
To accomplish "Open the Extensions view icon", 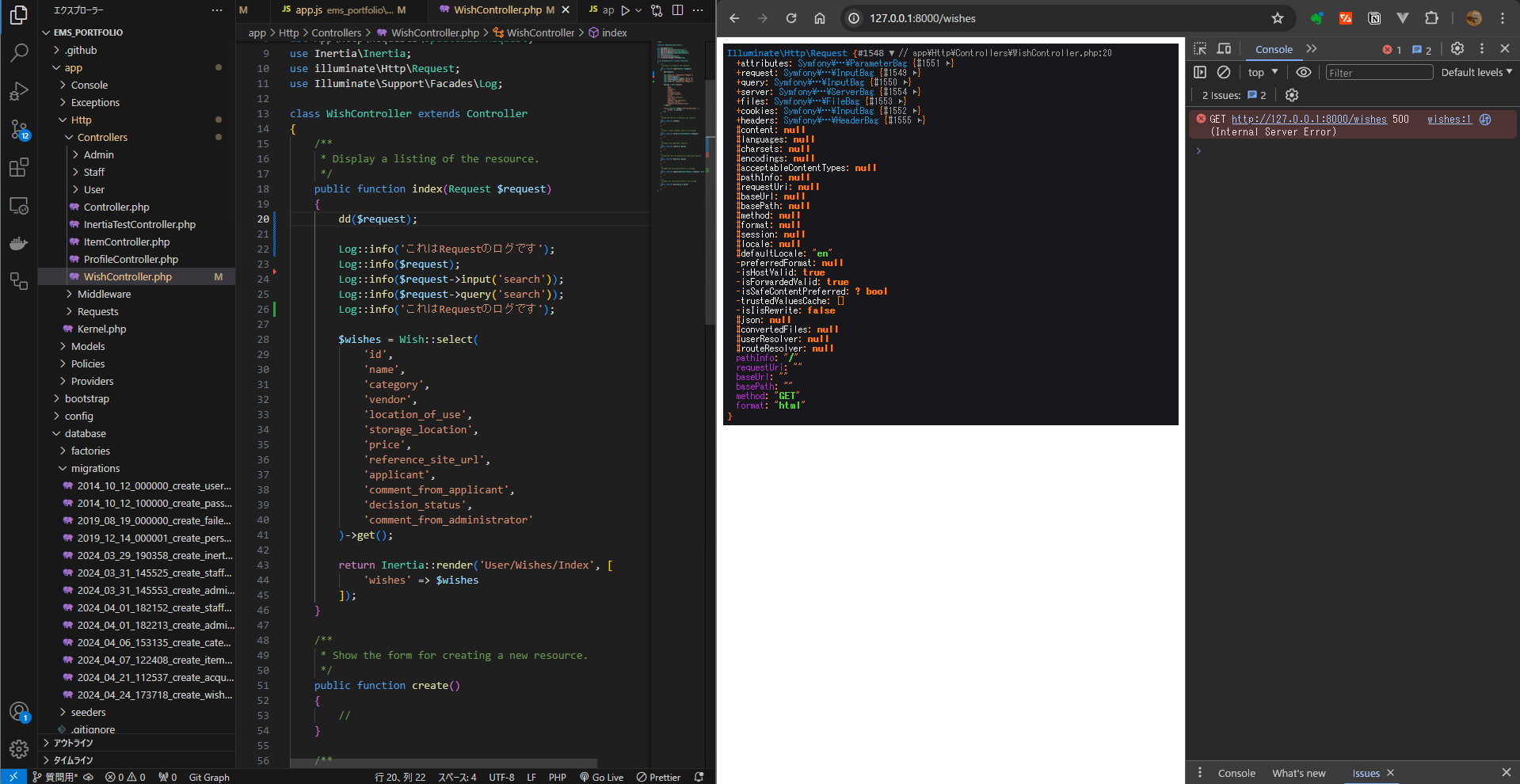I will tap(19, 167).
